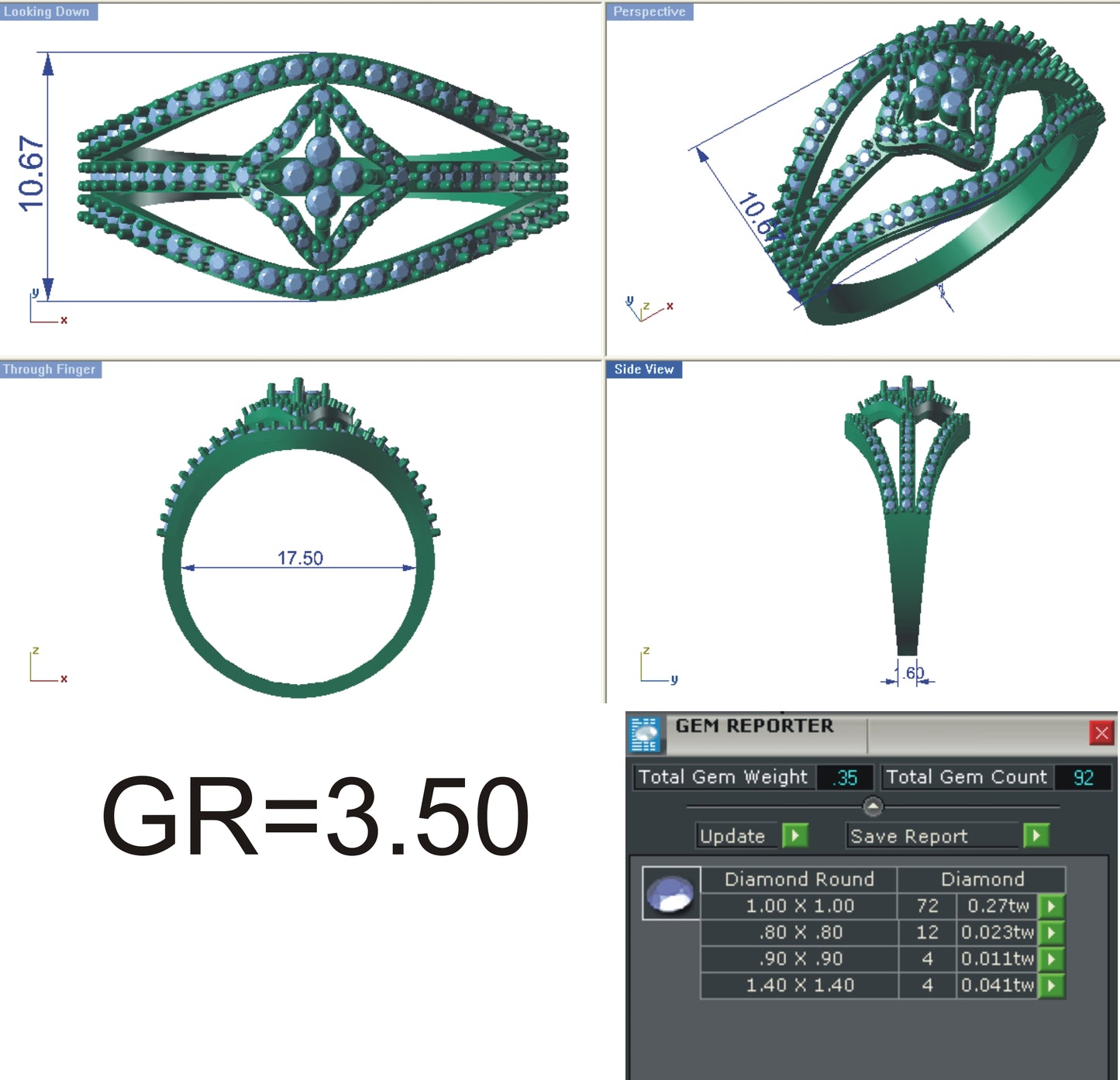This screenshot has height=1080, width=1120.
Task: Click the 0.011tw weight cell
Action: (998, 958)
